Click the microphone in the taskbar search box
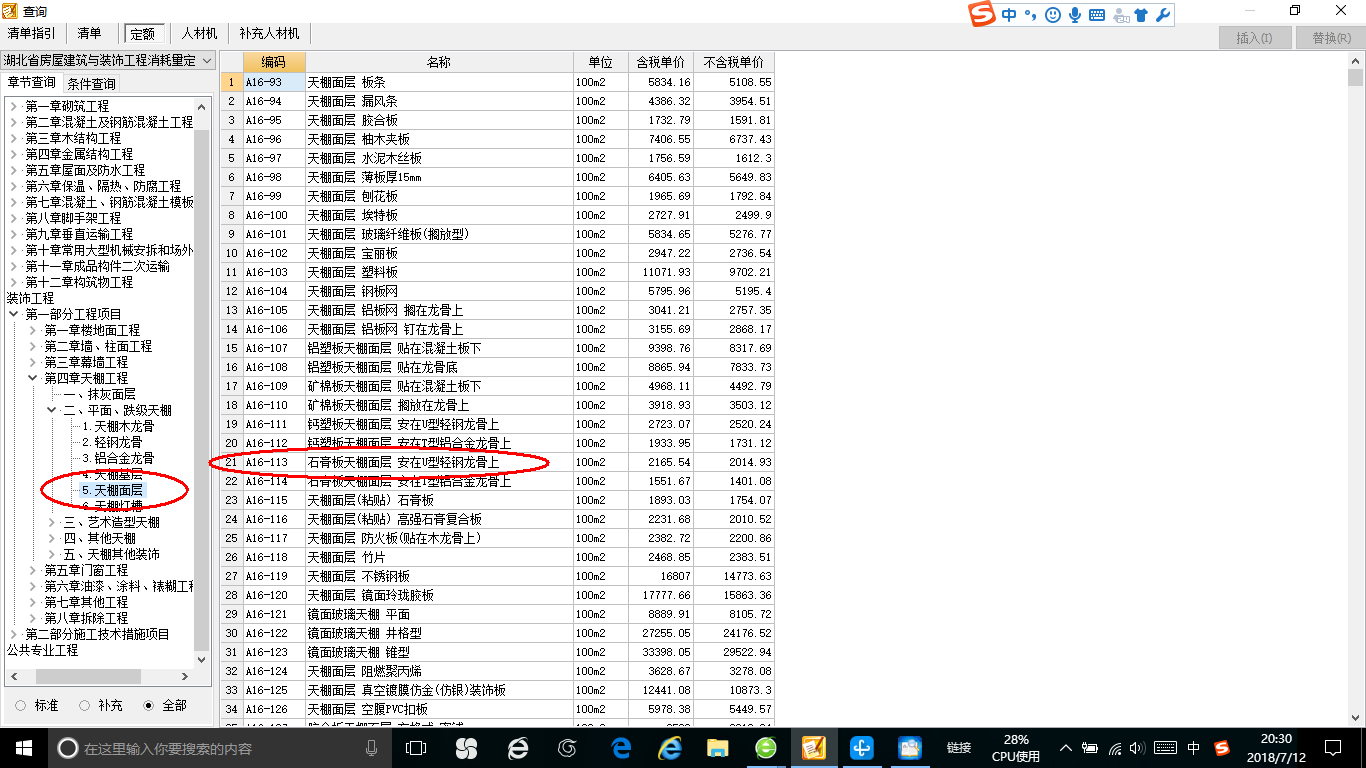This screenshot has width=1366, height=768. coord(371,748)
